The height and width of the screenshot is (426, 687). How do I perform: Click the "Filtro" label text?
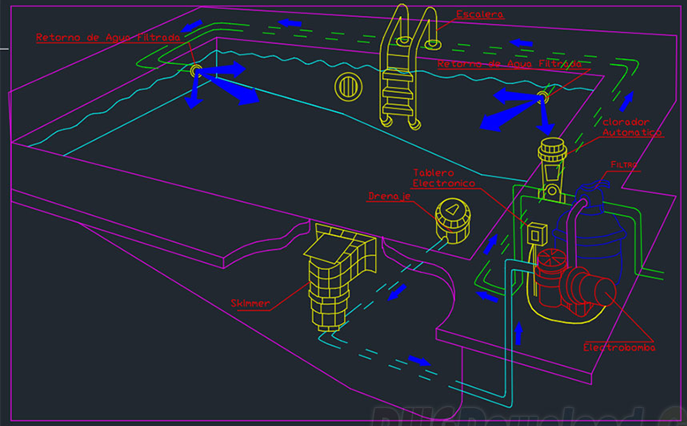pos(624,165)
